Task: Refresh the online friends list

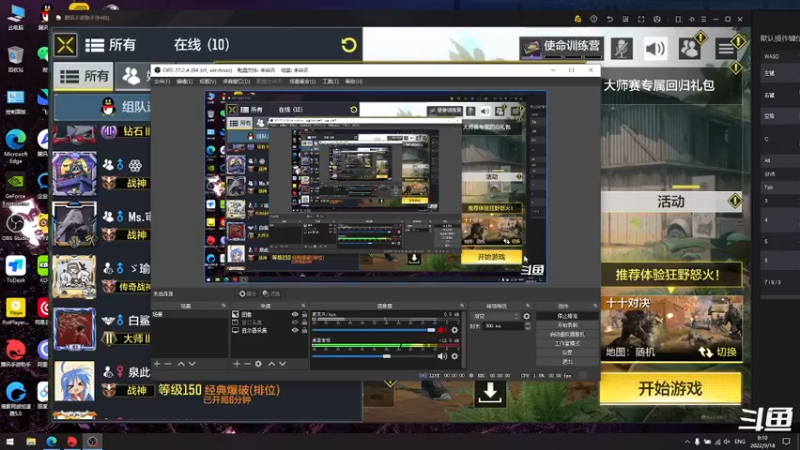Action: pos(349,45)
